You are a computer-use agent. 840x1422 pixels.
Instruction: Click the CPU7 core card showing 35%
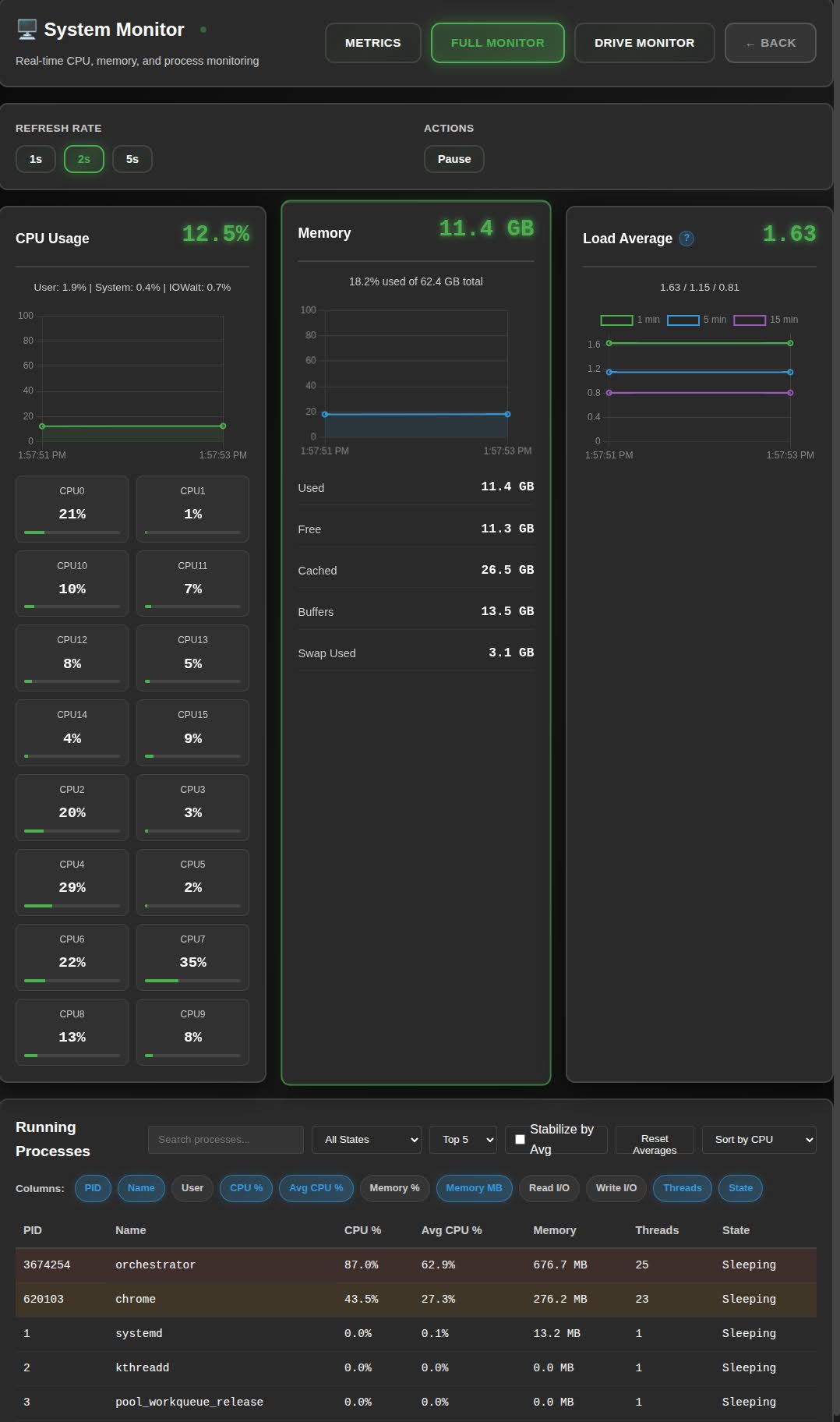coord(193,957)
